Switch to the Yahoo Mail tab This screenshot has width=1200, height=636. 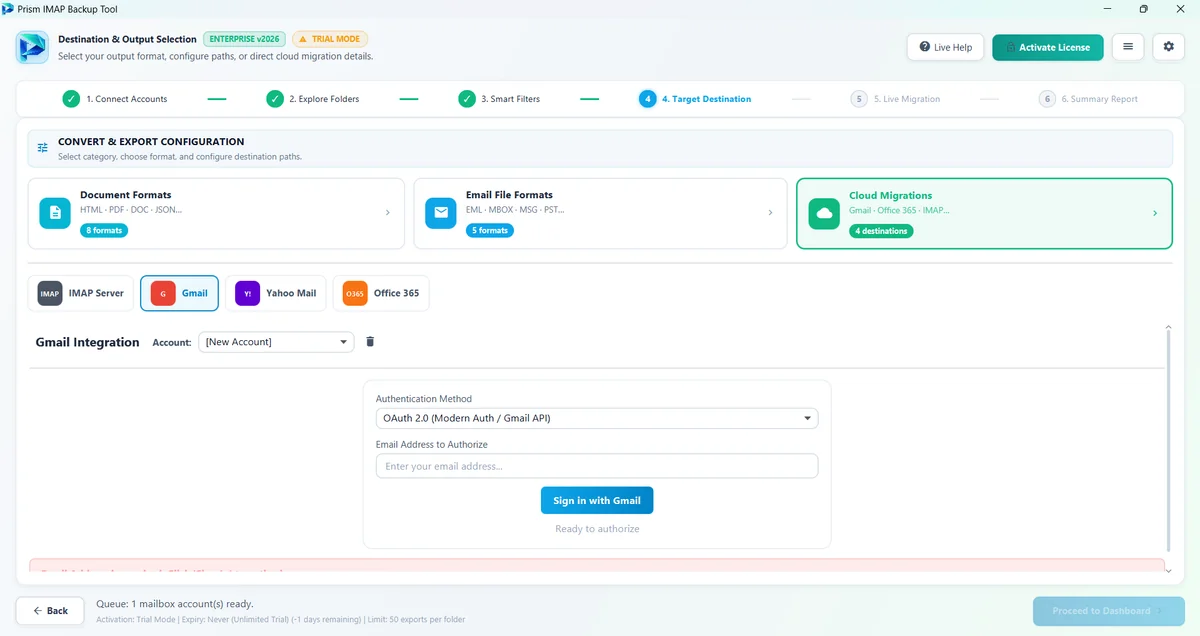tap(276, 294)
